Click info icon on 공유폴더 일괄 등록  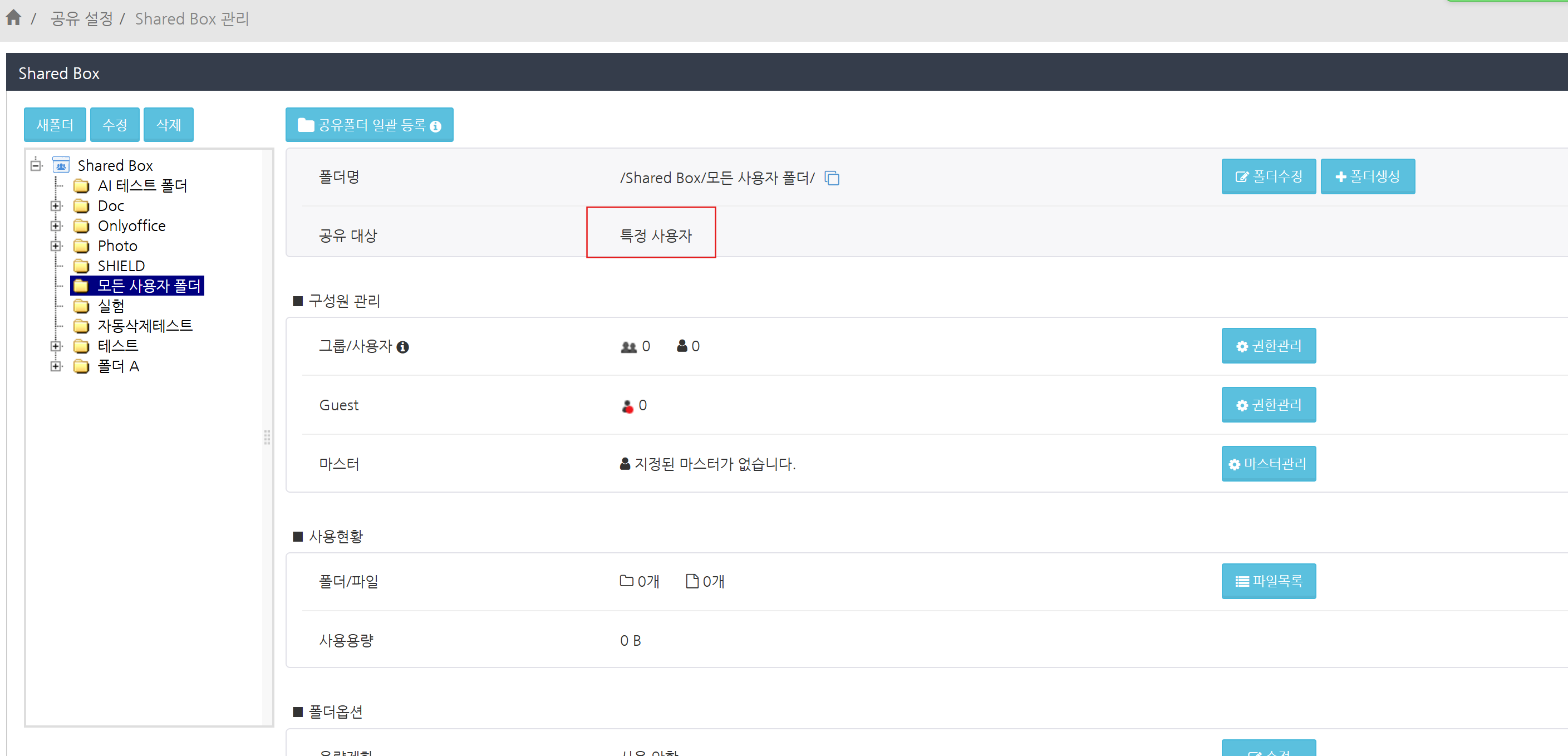[x=435, y=126]
